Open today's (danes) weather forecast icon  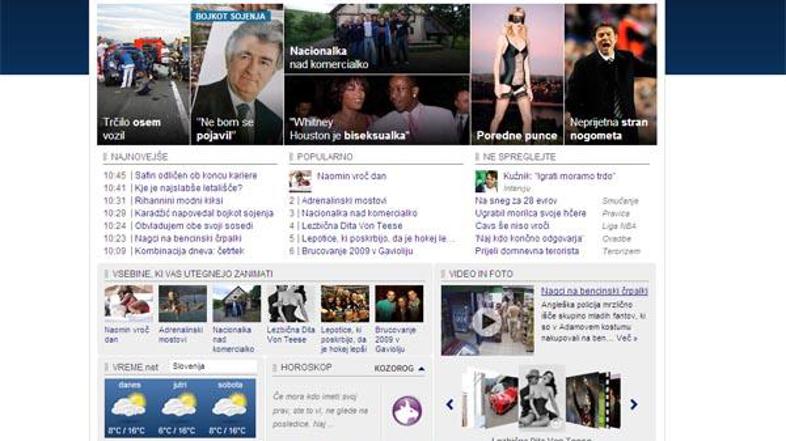click(x=129, y=405)
